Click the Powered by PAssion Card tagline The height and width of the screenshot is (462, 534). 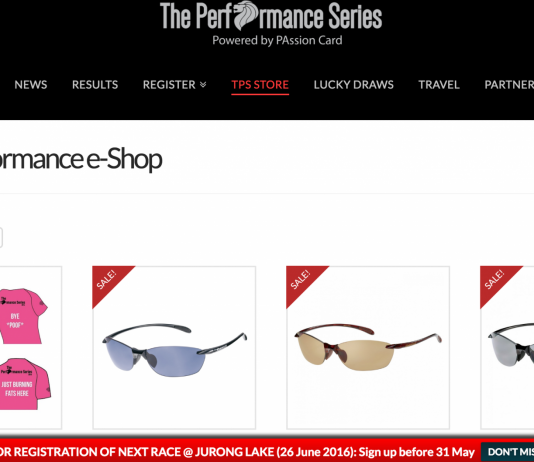(x=277, y=41)
